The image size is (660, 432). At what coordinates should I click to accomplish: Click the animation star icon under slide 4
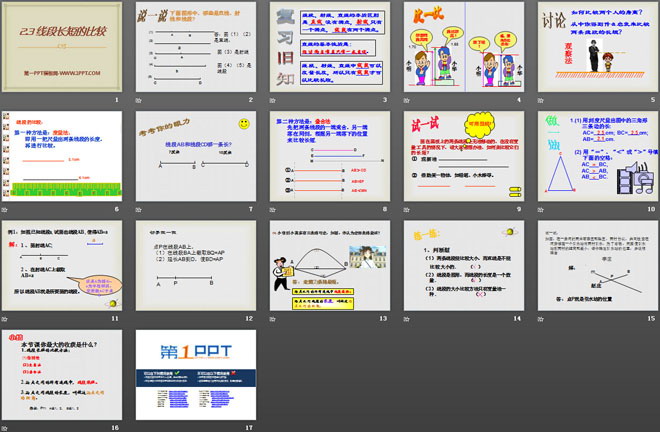pyautogui.click(x=406, y=100)
